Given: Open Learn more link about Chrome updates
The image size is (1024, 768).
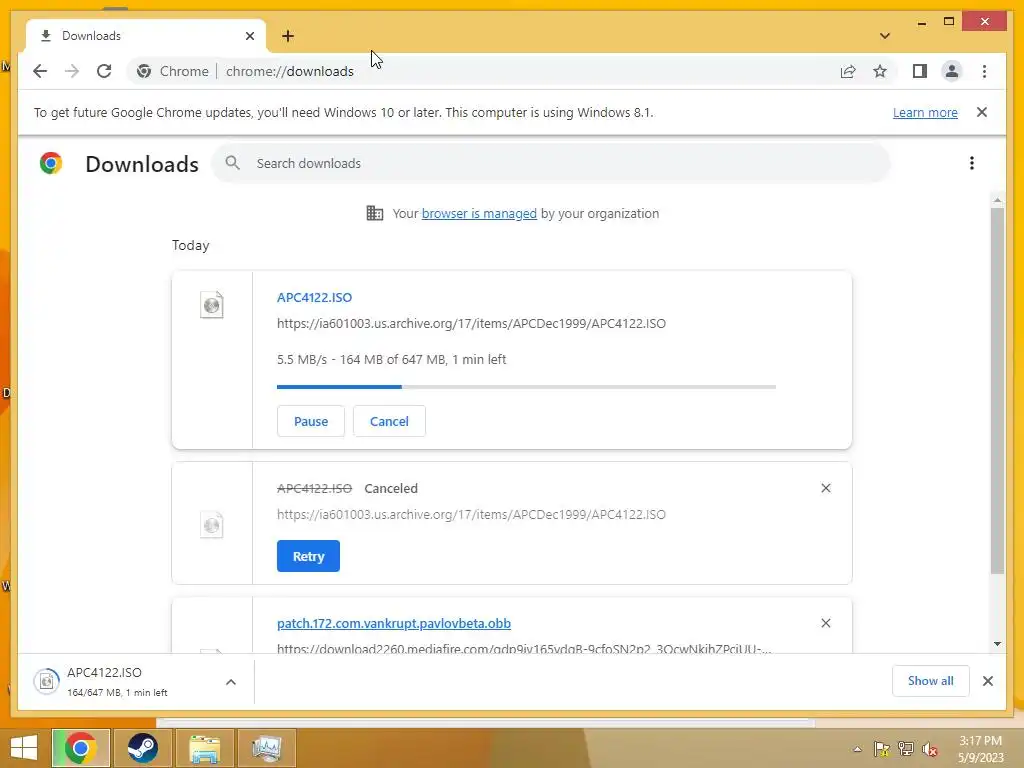Looking at the screenshot, I should pos(925,112).
